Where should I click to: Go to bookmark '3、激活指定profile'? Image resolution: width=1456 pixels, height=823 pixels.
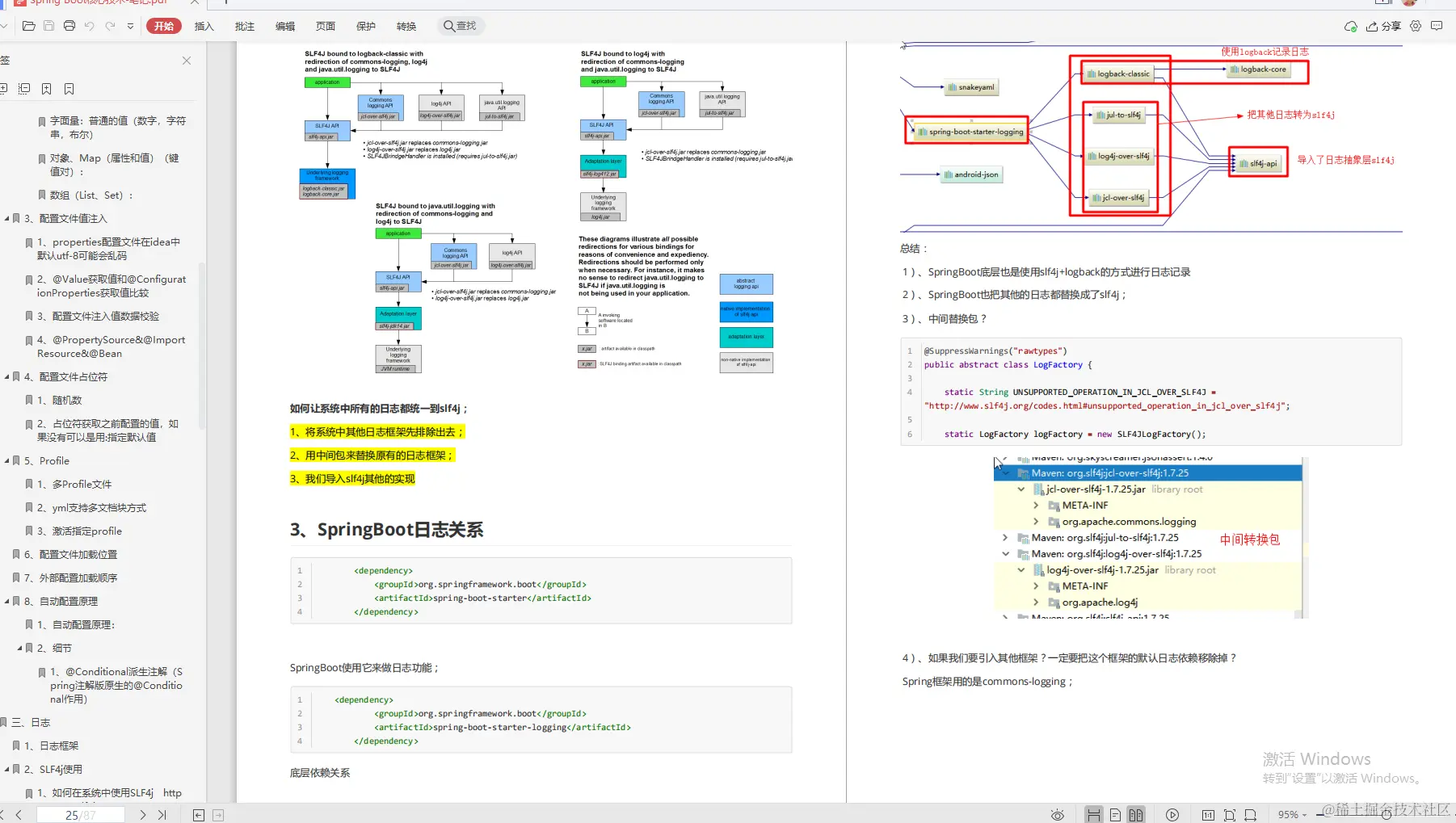[x=79, y=531]
